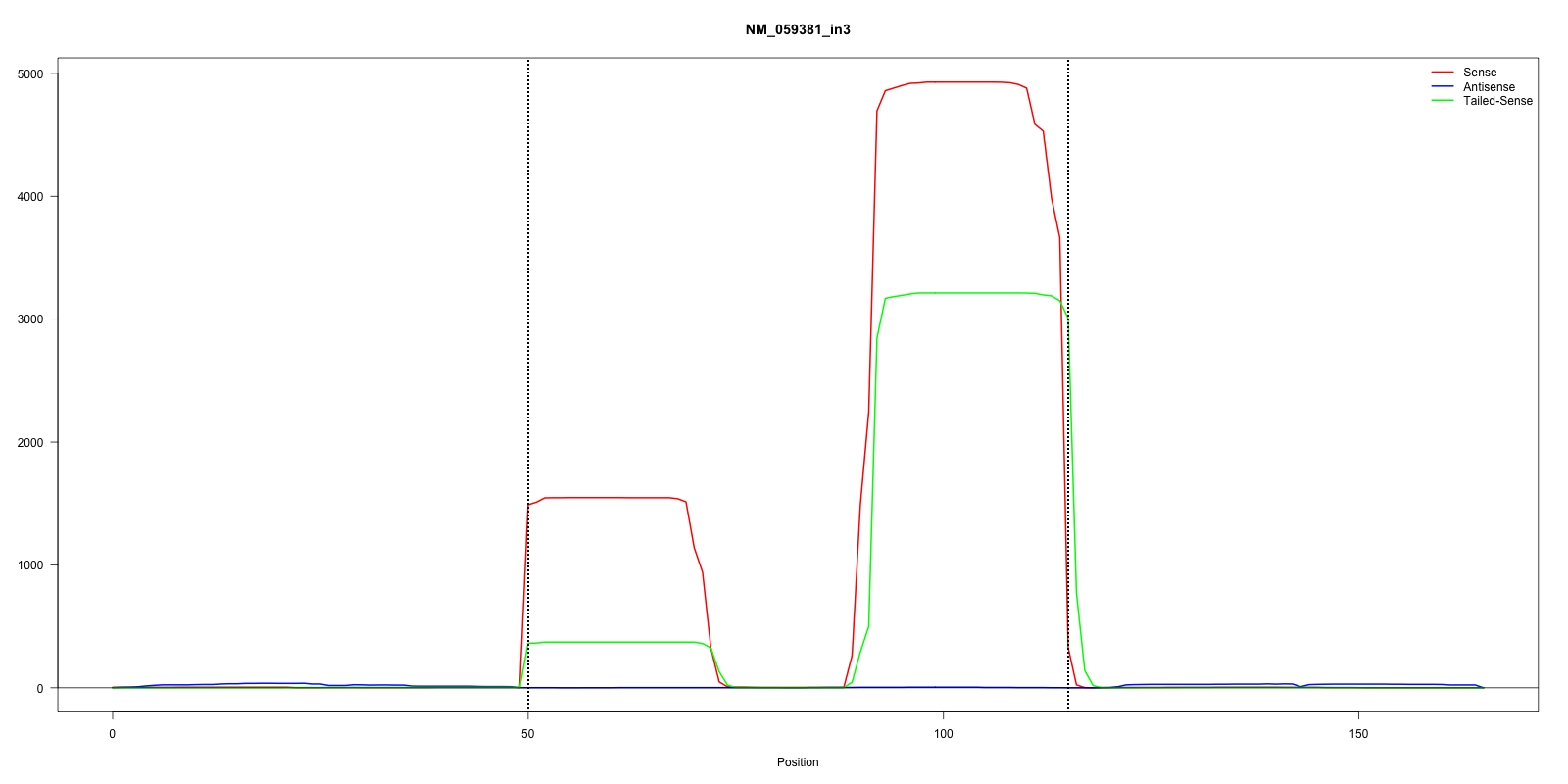Viewport: 1568px width, 784px height.
Task: Click the 3000 y-axis tick label
Action: pos(30,319)
